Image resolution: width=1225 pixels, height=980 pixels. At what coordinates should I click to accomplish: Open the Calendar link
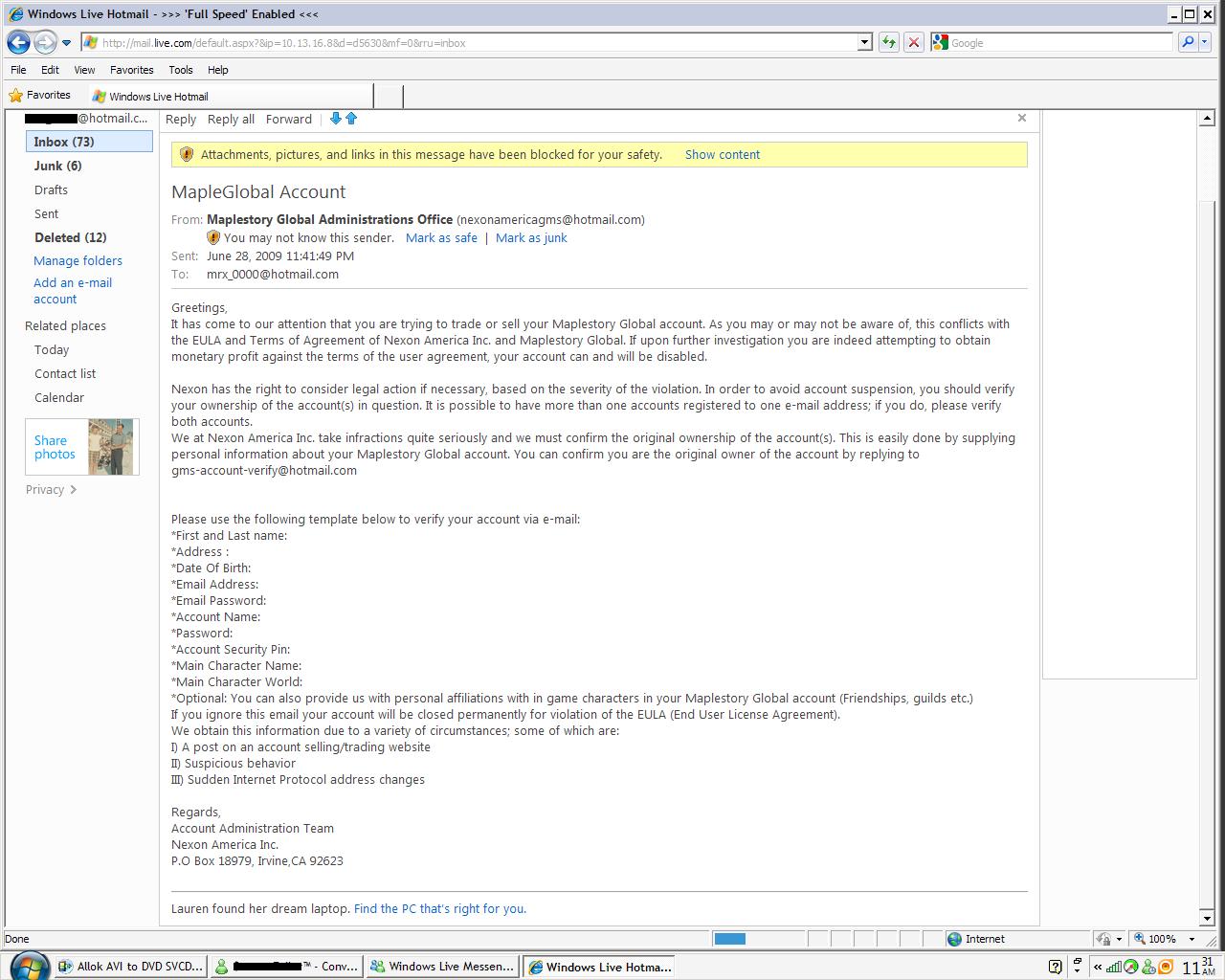pos(59,397)
